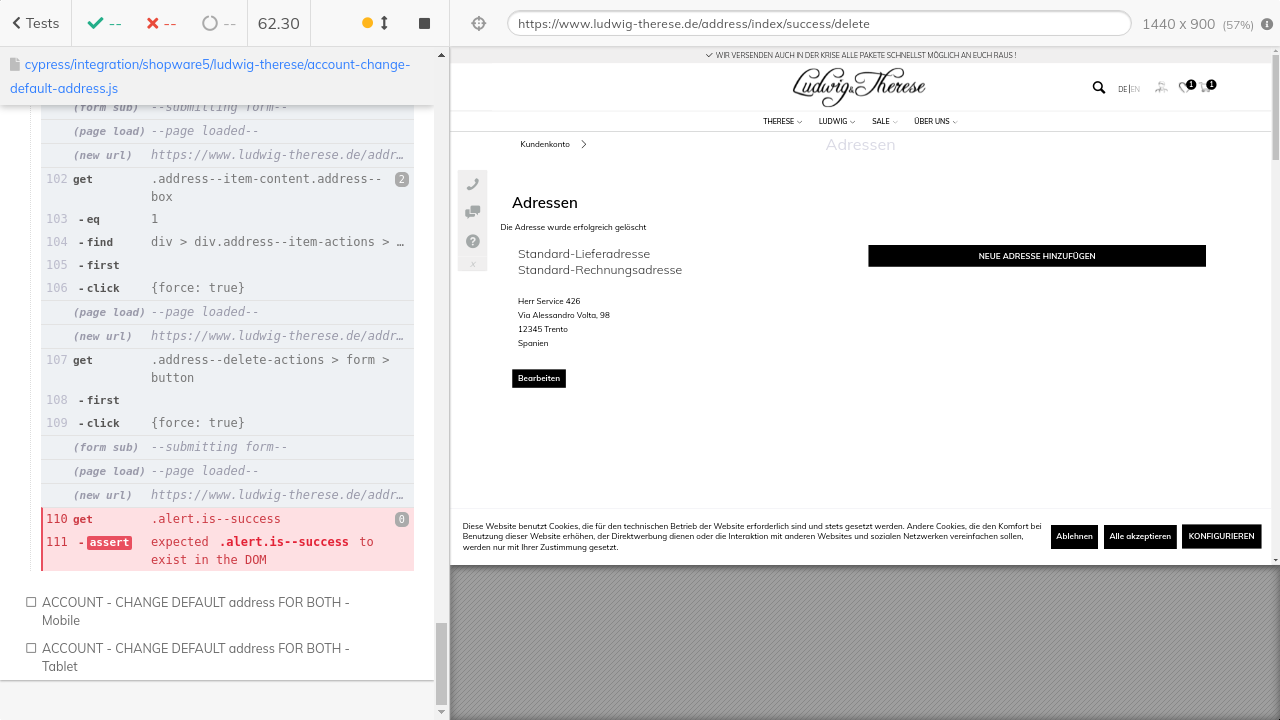This screenshot has width=1280, height=720.
Task: Expand the THERESE menu dropdown
Action: click(782, 121)
